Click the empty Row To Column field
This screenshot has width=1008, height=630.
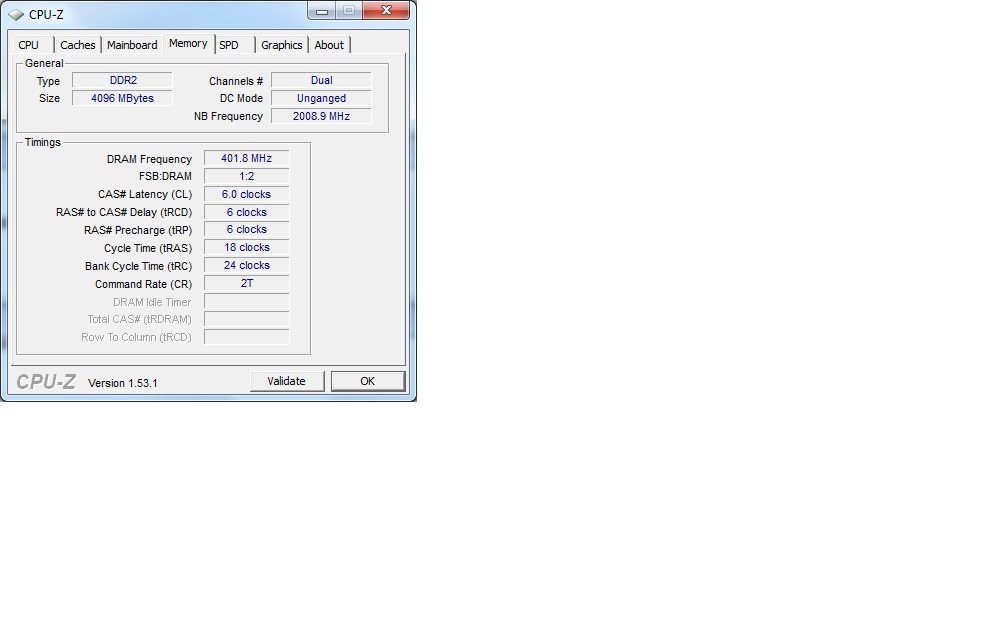point(247,337)
